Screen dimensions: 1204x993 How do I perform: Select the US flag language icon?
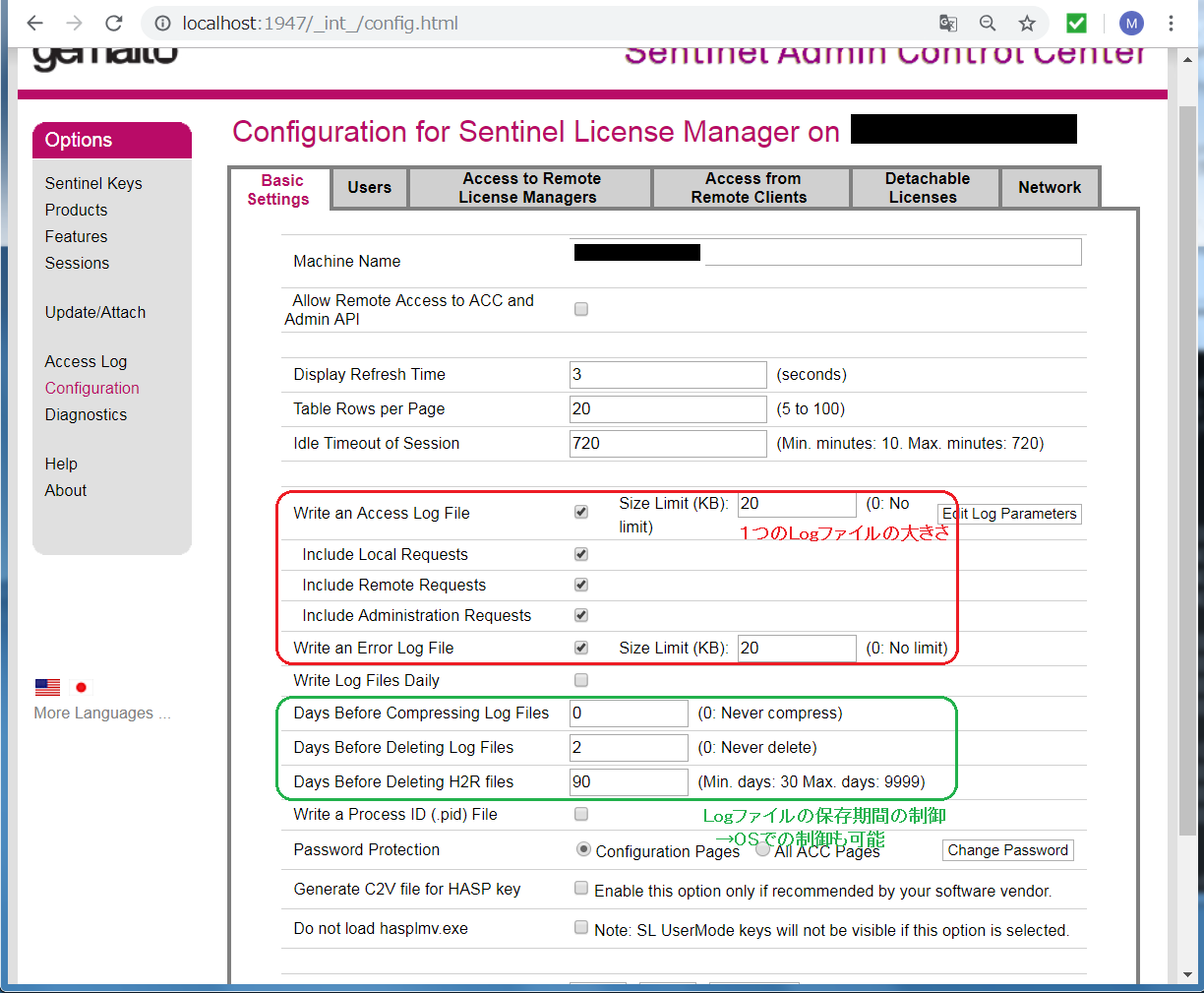(47, 687)
